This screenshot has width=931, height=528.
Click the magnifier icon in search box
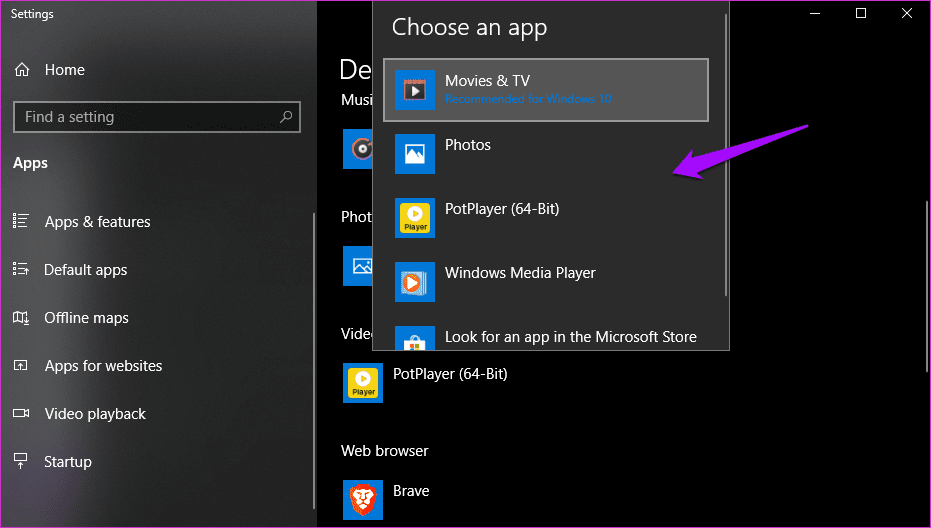(x=286, y=116)
